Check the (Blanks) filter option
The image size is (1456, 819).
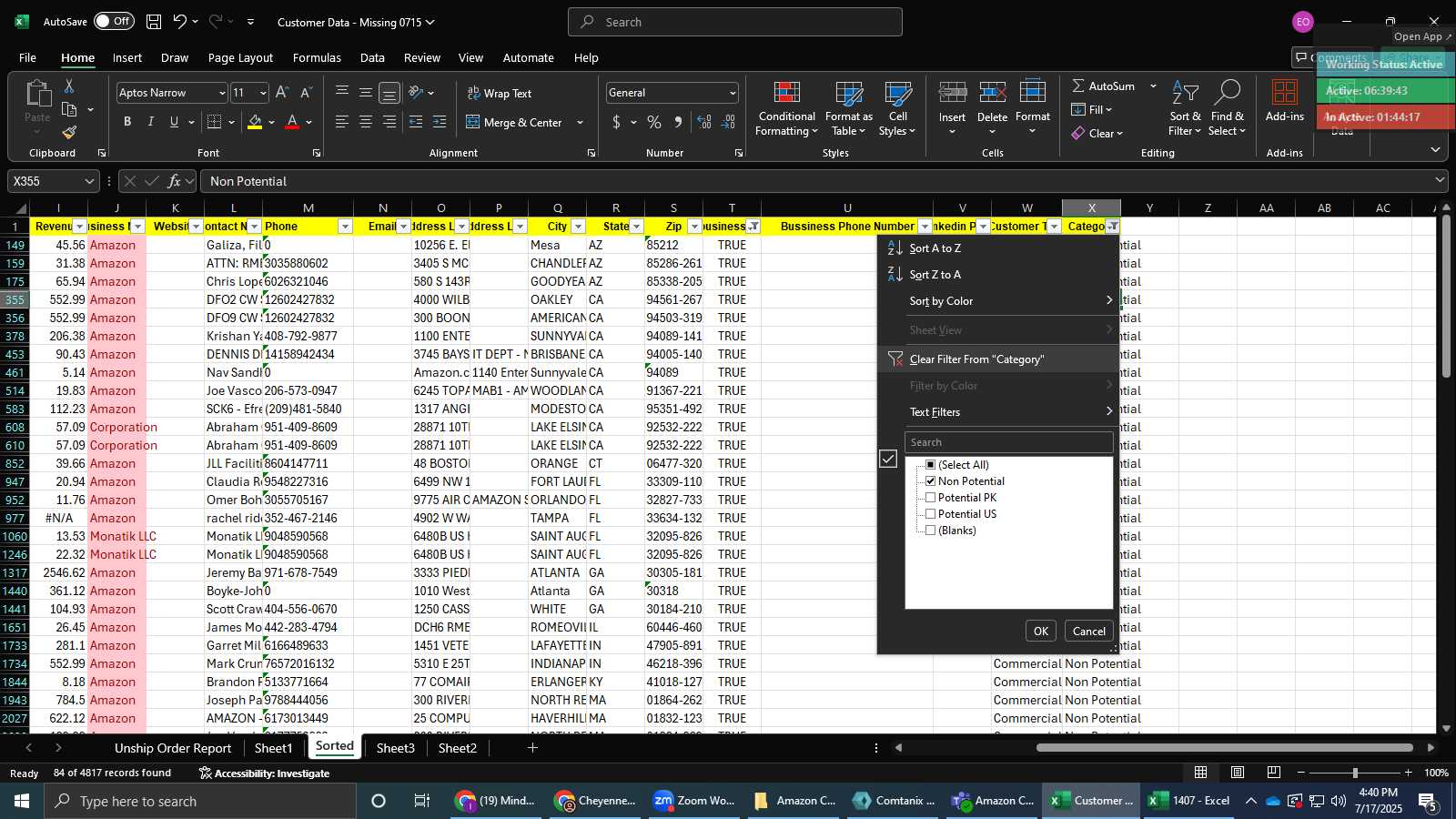930,531
